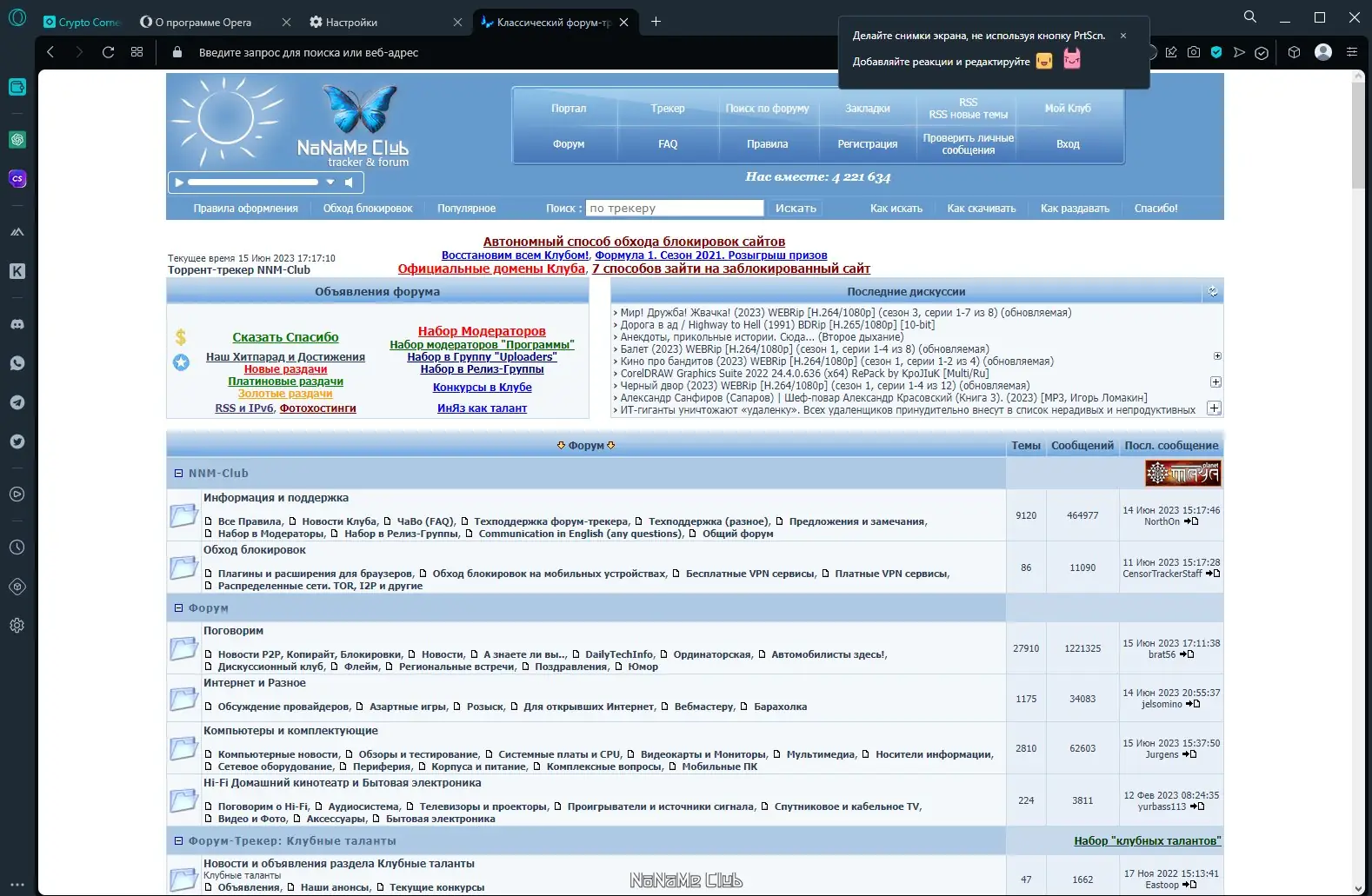Open Twitter in the sidebar
The height and width of the screenshot is (896, 1372).
[x=17, y=441]
